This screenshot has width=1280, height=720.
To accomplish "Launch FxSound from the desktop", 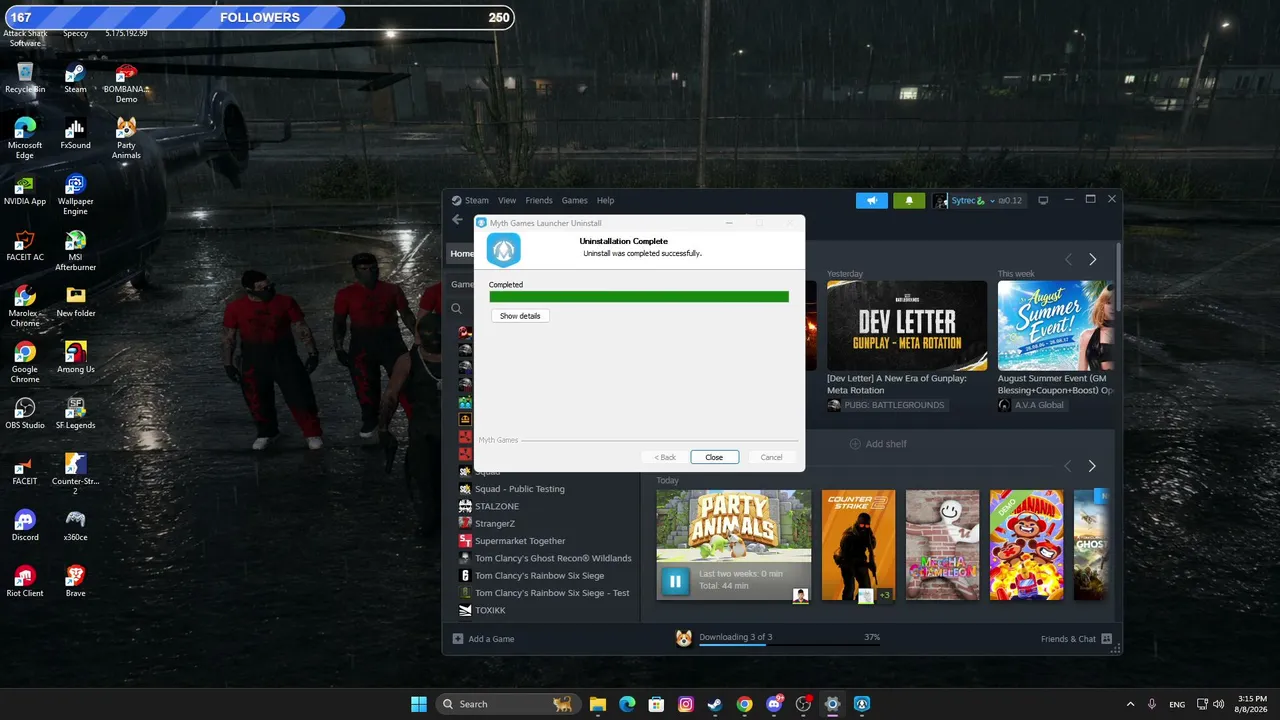I will click(75, 134).
